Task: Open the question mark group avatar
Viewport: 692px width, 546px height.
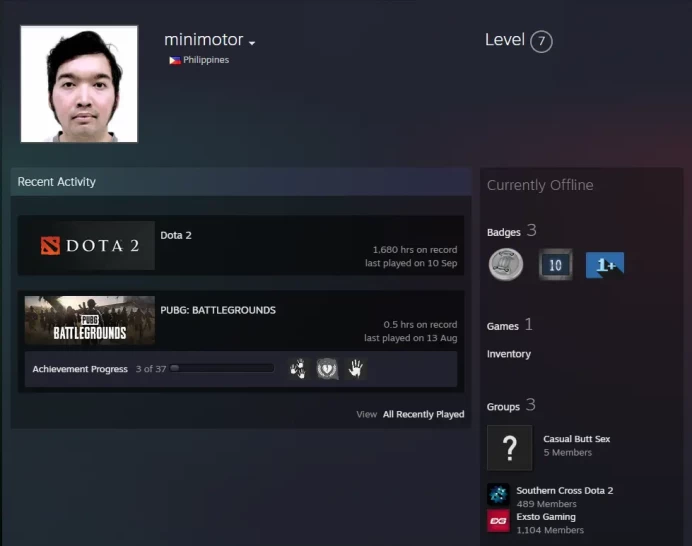Action: click(x=509, y=448)
